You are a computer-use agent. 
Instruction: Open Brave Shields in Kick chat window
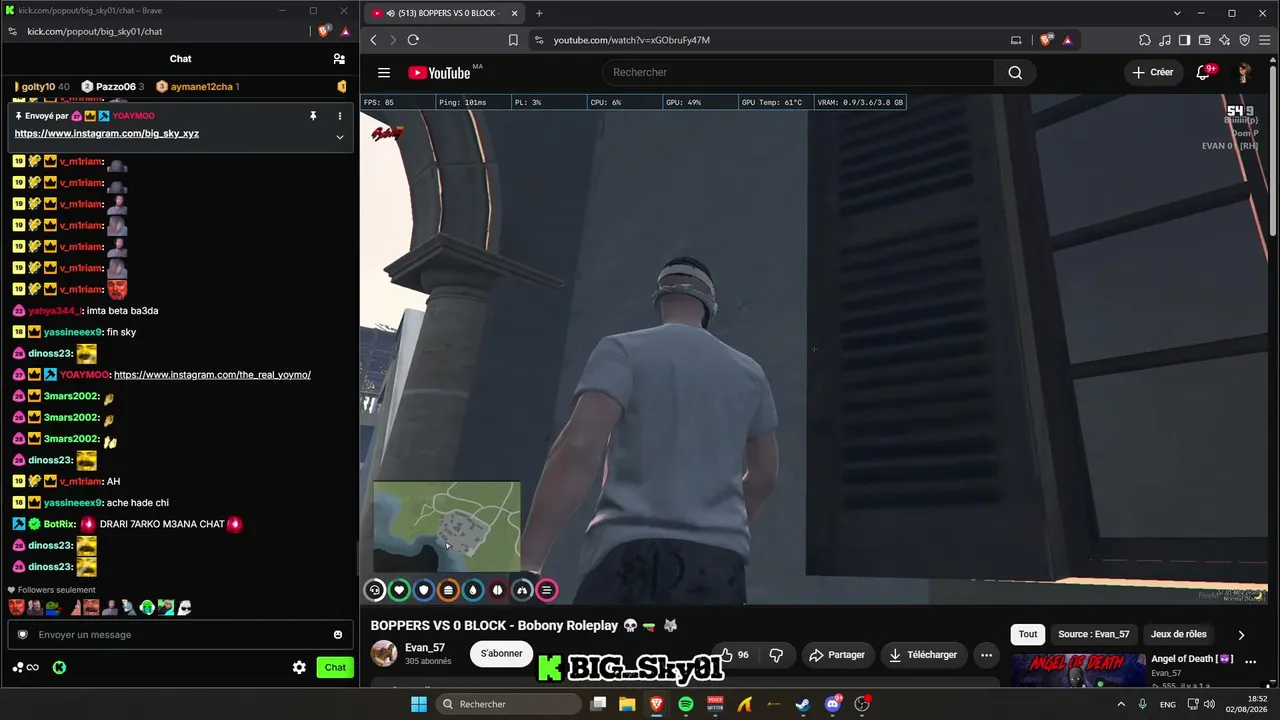(324, 31)
